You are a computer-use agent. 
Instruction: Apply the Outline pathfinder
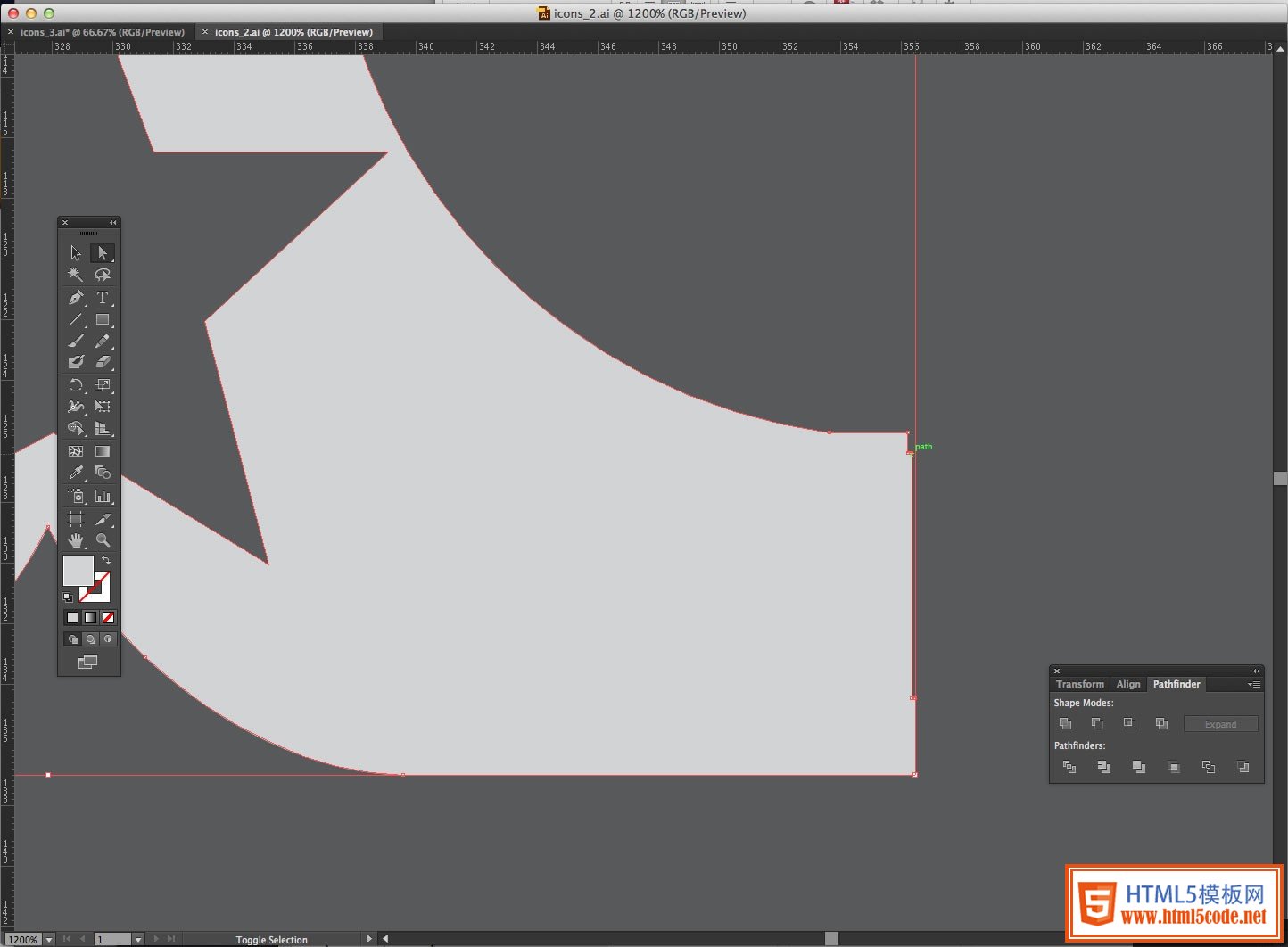coord(1209,767)
